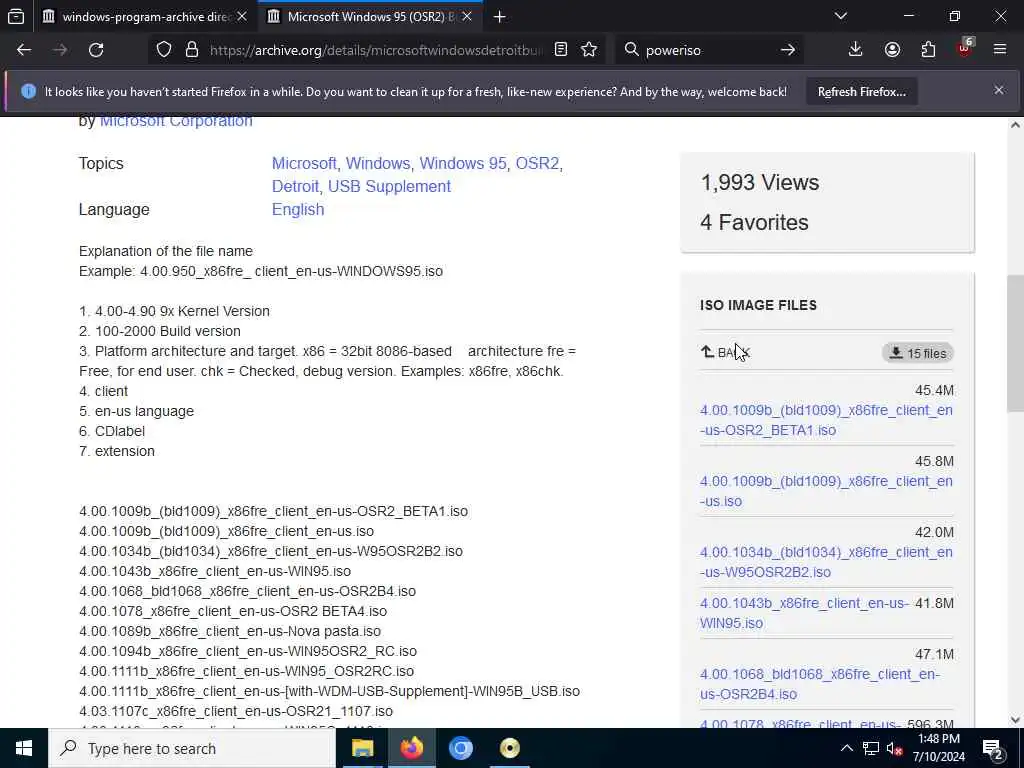Open the English language link
Viewport: 1024px width, 768px height.
pos(298,210)
